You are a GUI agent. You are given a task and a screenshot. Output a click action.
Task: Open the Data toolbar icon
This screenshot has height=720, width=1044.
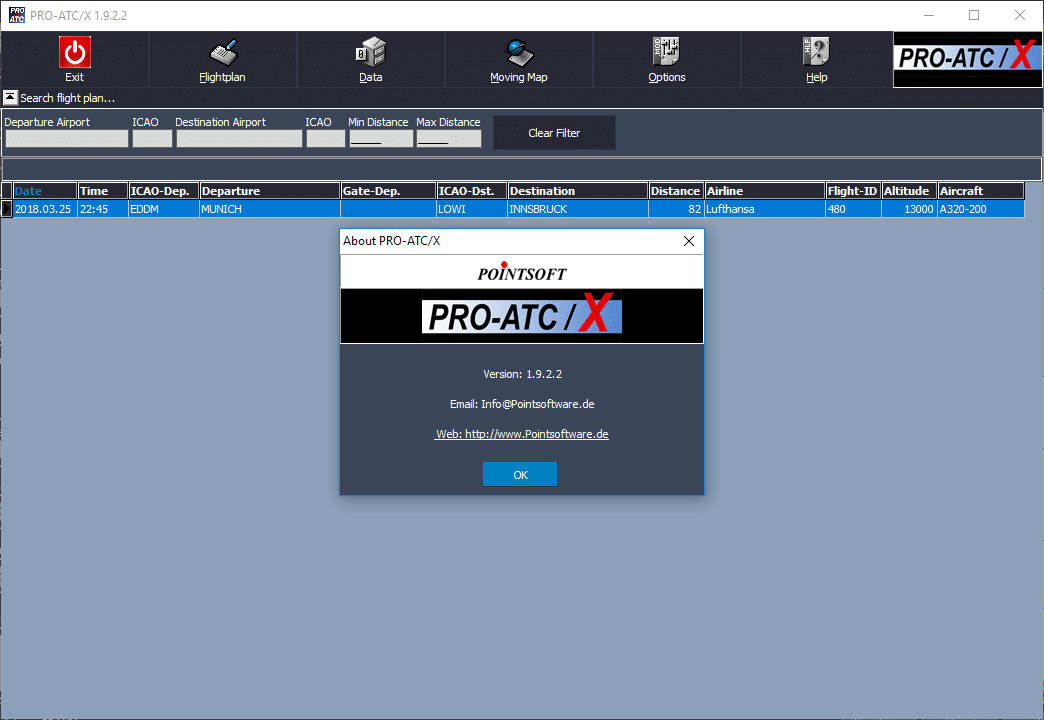click(371, 53)
